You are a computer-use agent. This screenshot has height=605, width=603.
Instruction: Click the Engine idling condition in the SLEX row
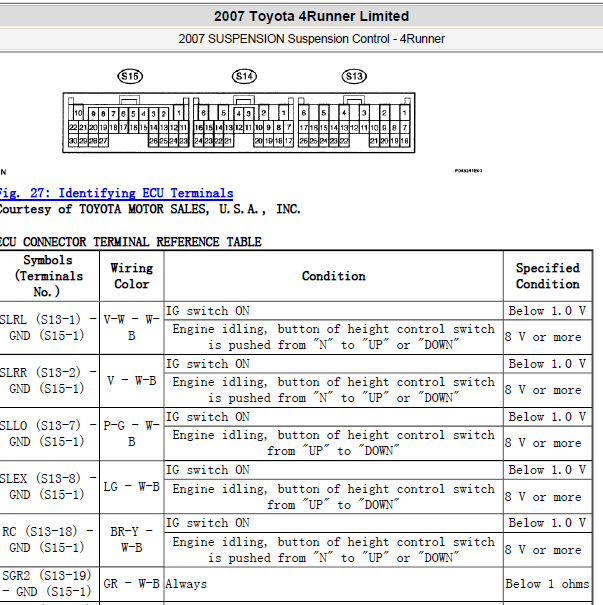coord(333,497)
